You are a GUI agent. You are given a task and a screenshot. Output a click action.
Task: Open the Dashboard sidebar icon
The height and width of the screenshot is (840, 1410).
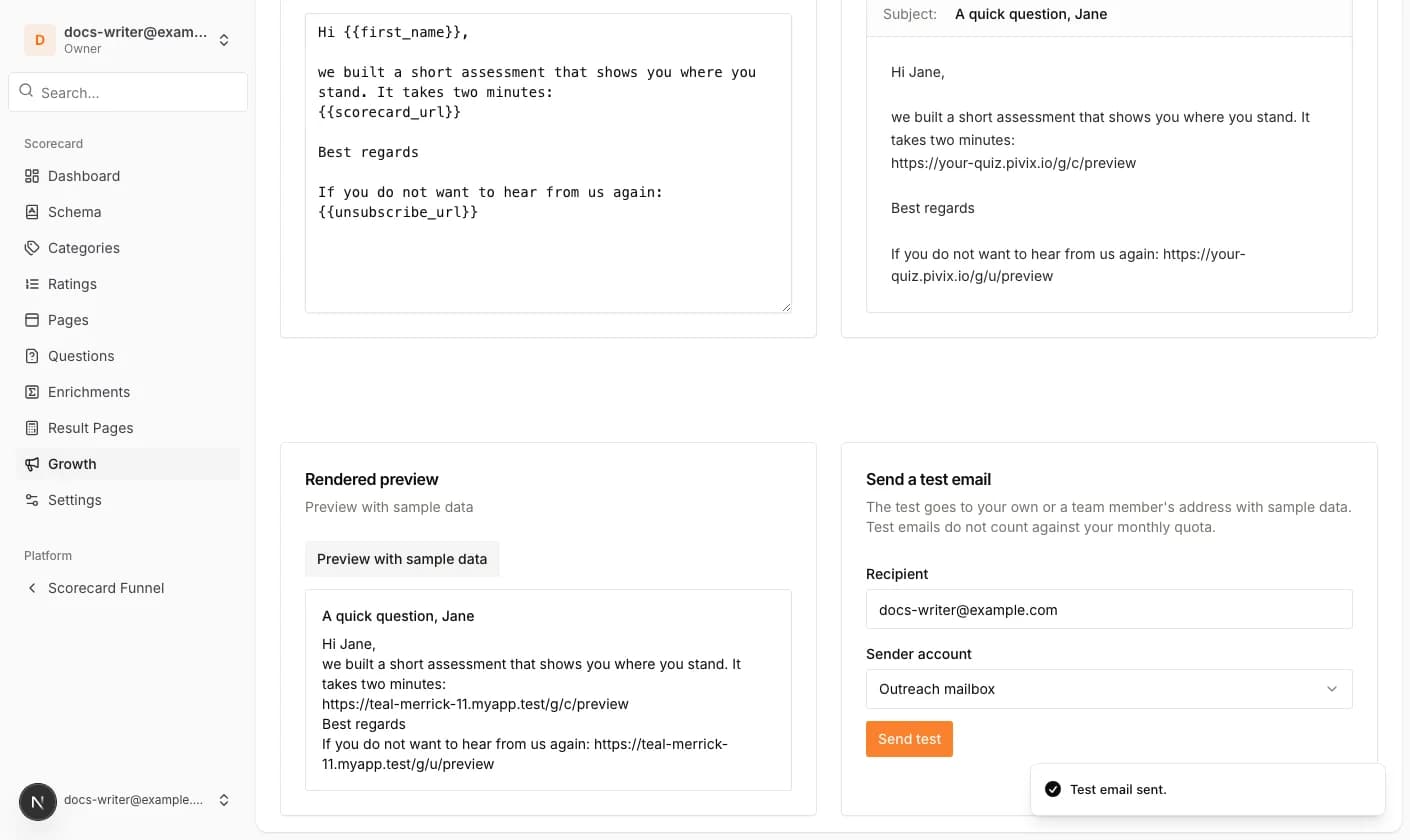click(32, 176)
